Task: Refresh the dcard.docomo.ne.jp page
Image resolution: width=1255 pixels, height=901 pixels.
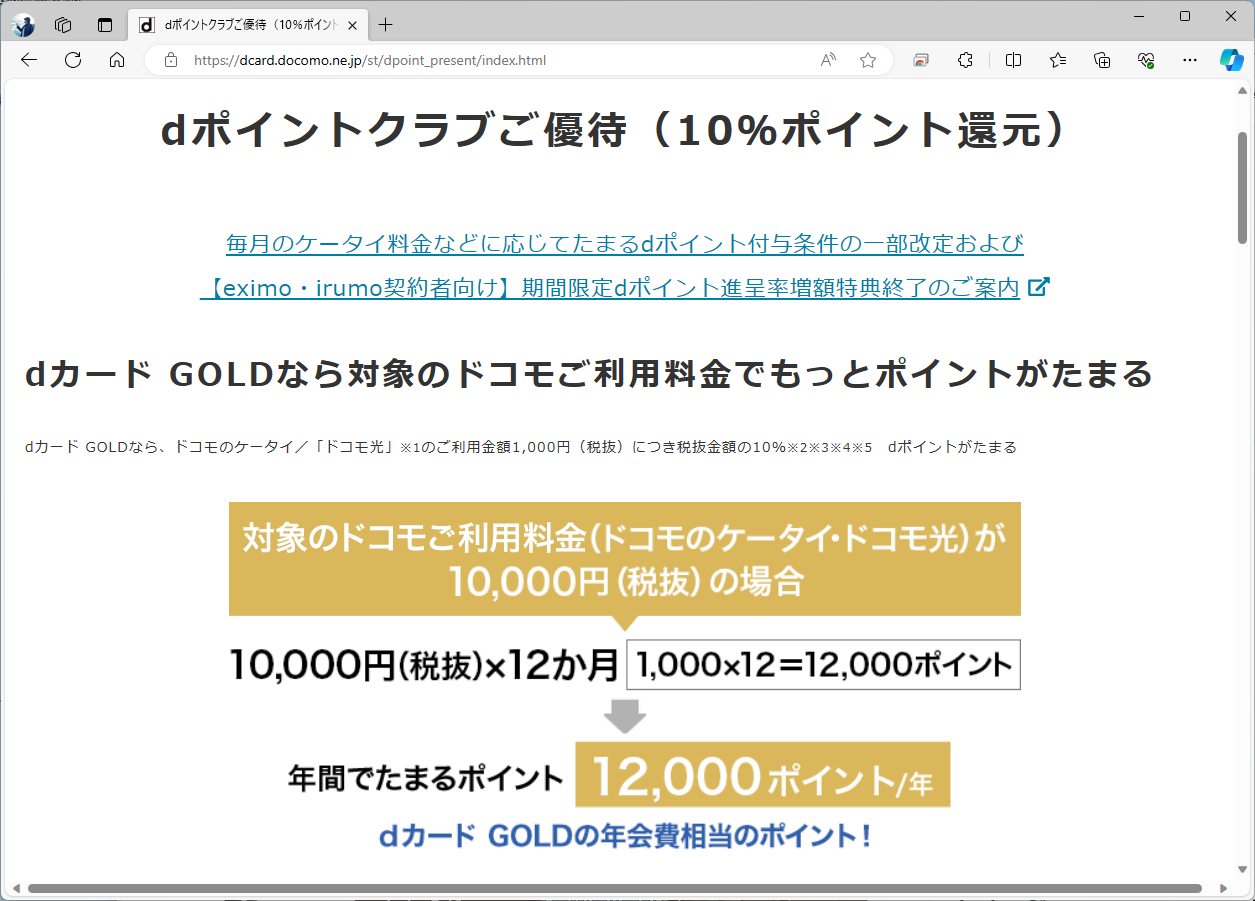Action: click(72, 60)
